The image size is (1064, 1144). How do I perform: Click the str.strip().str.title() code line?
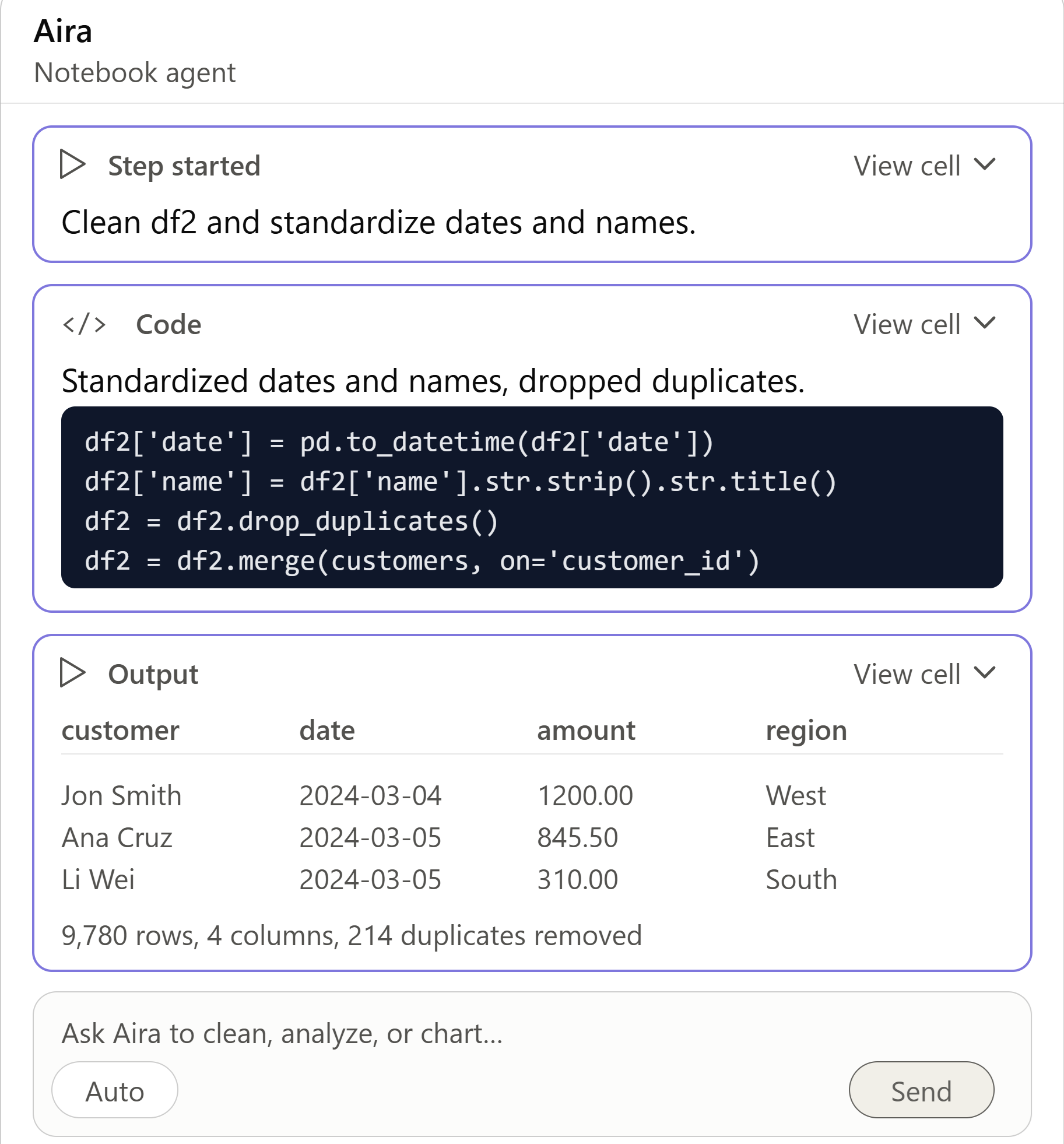[x=461, y=481]
